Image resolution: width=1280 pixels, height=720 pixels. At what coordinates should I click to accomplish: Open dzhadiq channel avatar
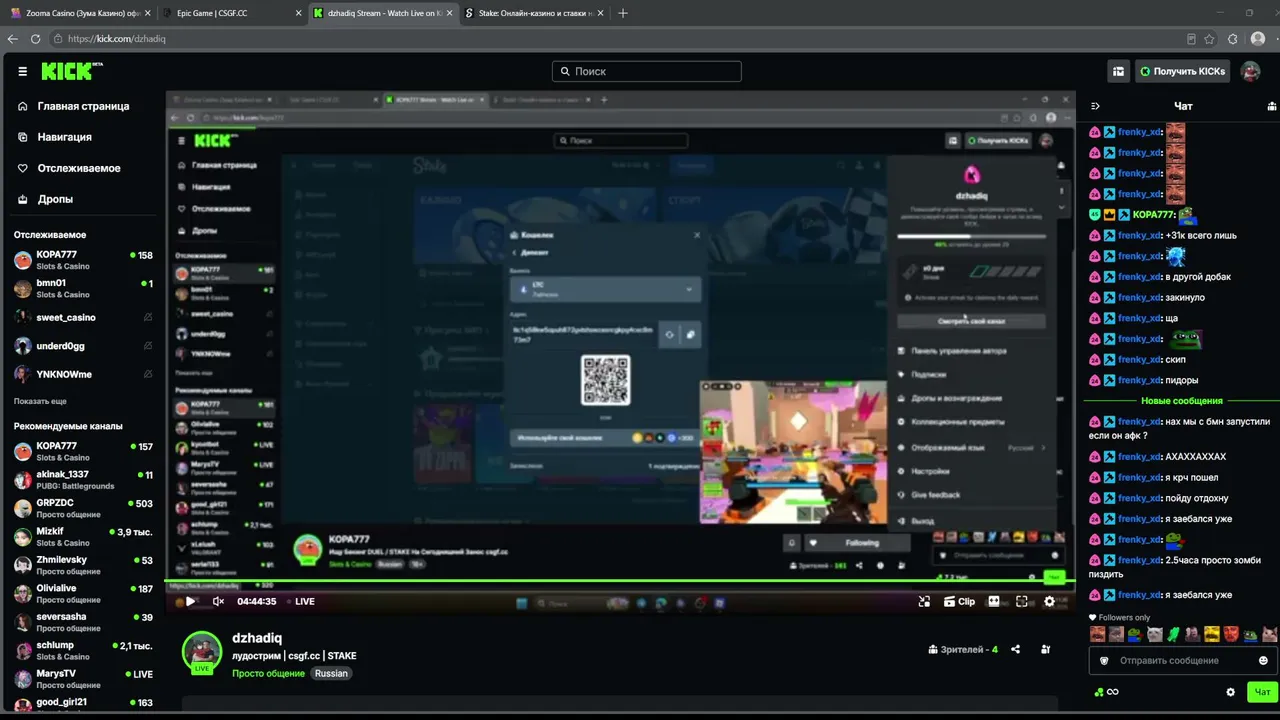202,652
